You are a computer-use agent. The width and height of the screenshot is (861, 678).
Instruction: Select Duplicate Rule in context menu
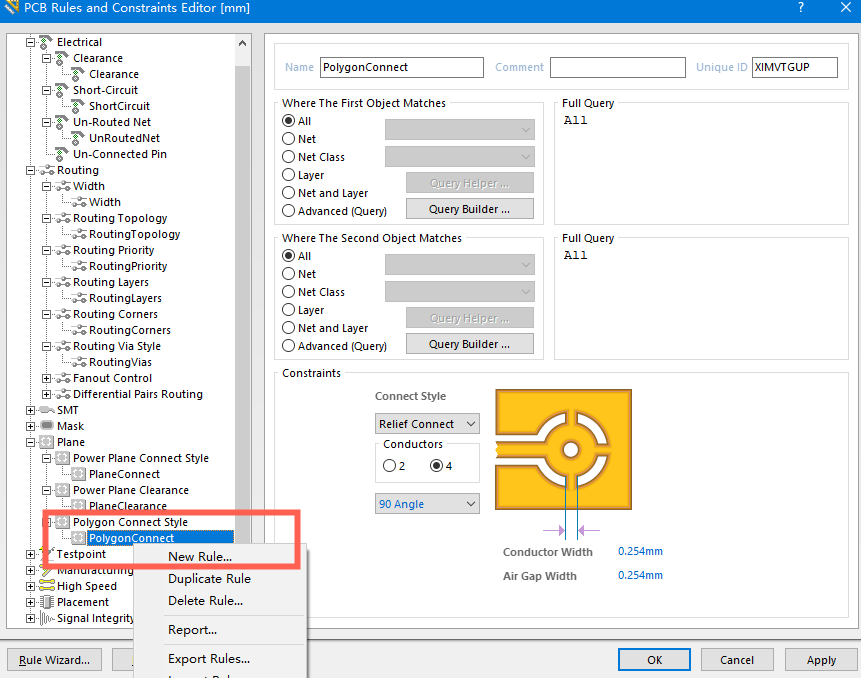coord(209,579)
